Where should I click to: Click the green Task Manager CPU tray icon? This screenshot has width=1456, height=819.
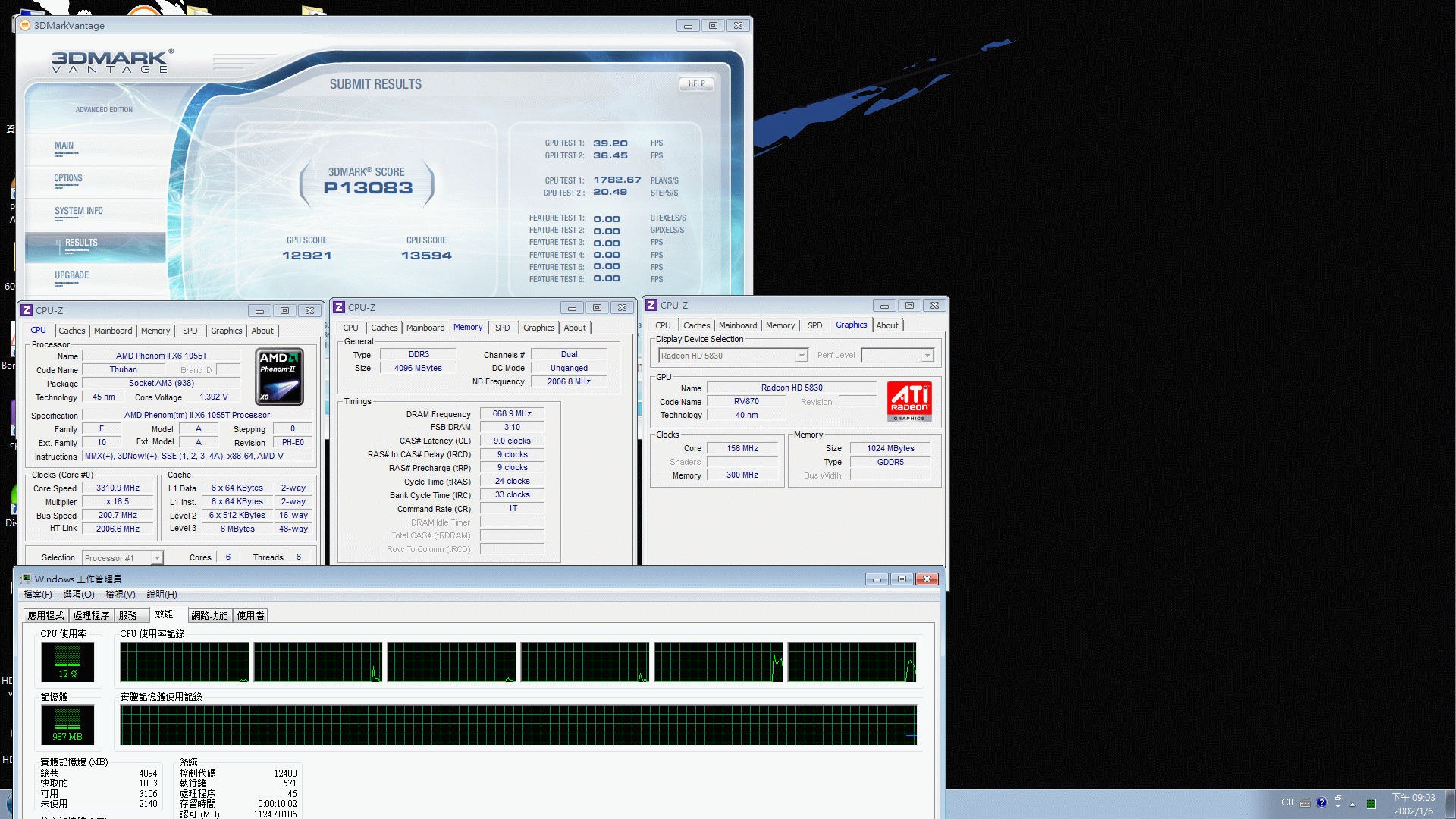tap(1371, 804)
